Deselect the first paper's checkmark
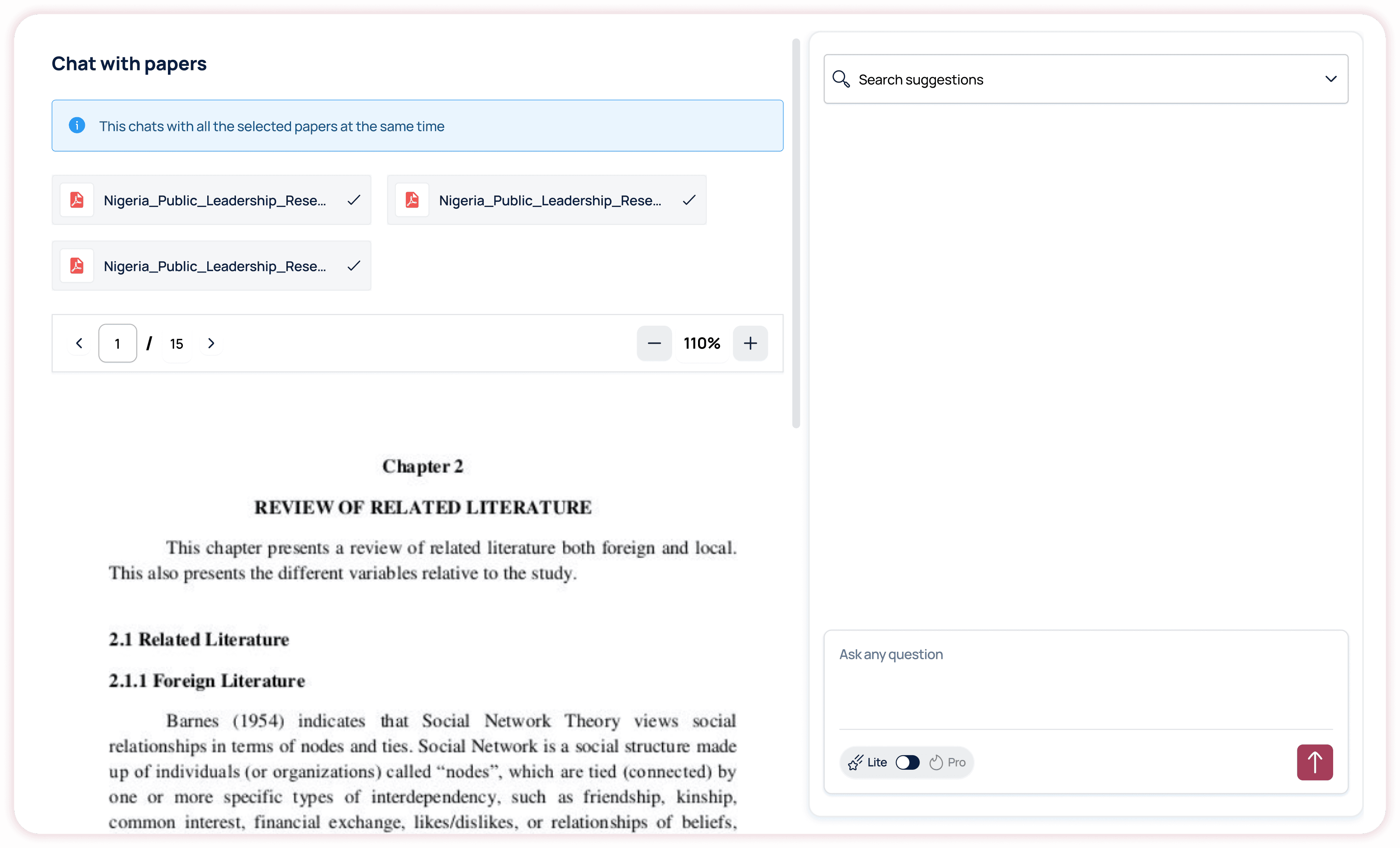The image size is (1400, 848). coord(354,200)
